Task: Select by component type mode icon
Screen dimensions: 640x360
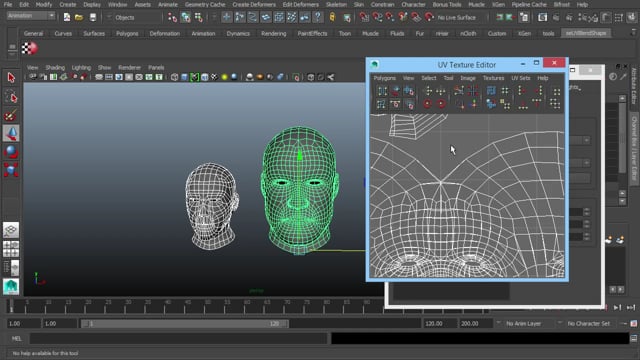Action: click(x=199, y=17)
